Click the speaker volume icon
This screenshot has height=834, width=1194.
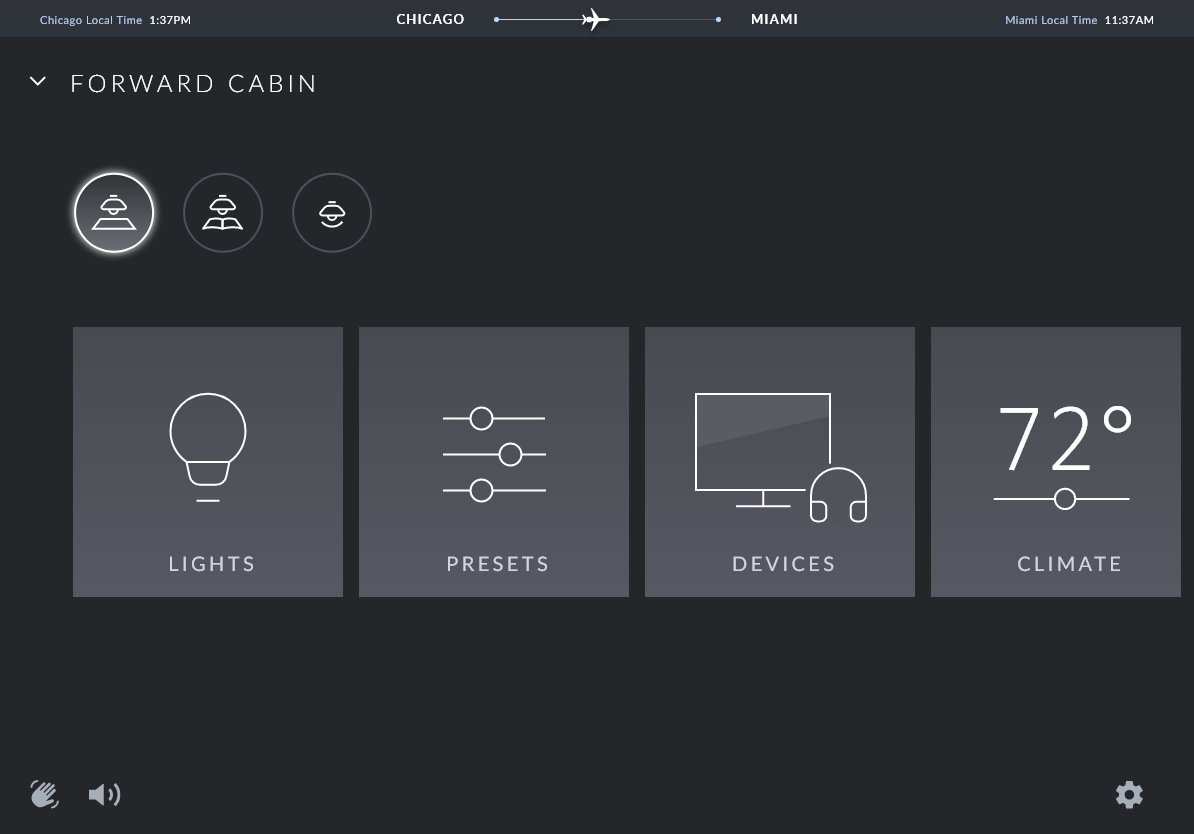point(104,795)
